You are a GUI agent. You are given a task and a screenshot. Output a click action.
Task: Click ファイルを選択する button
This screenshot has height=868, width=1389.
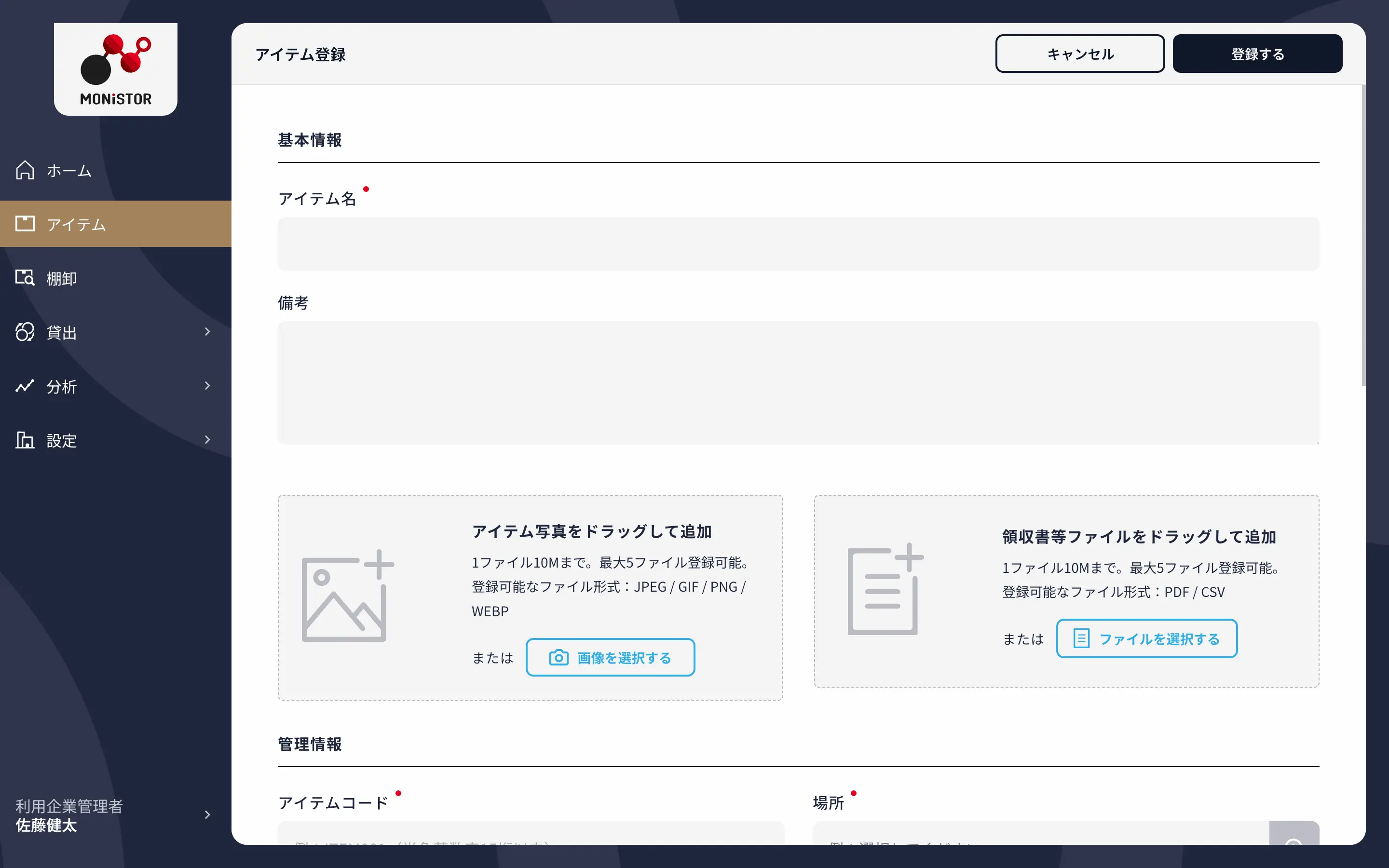click(x=1146, y=638)
